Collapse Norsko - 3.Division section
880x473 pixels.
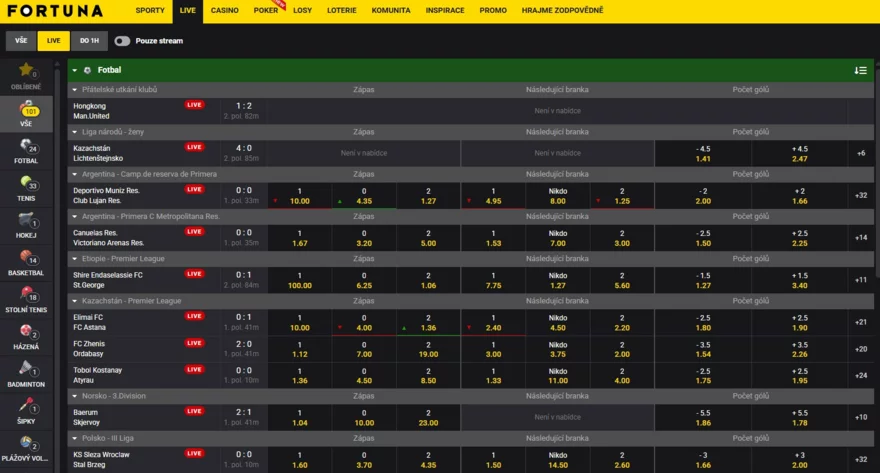click(x=75, y=396)
